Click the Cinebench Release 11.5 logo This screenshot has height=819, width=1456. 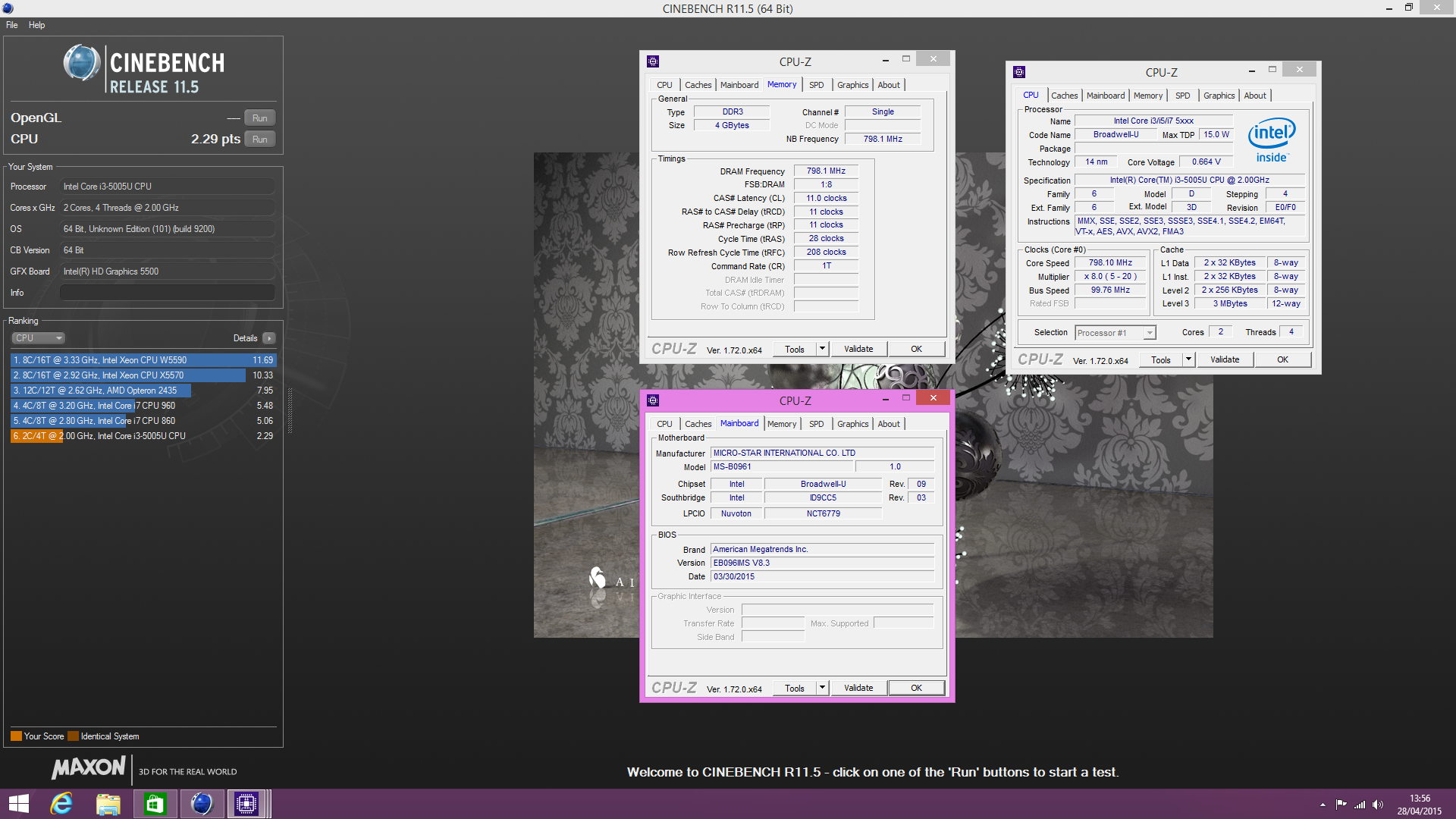pos(144,68)
